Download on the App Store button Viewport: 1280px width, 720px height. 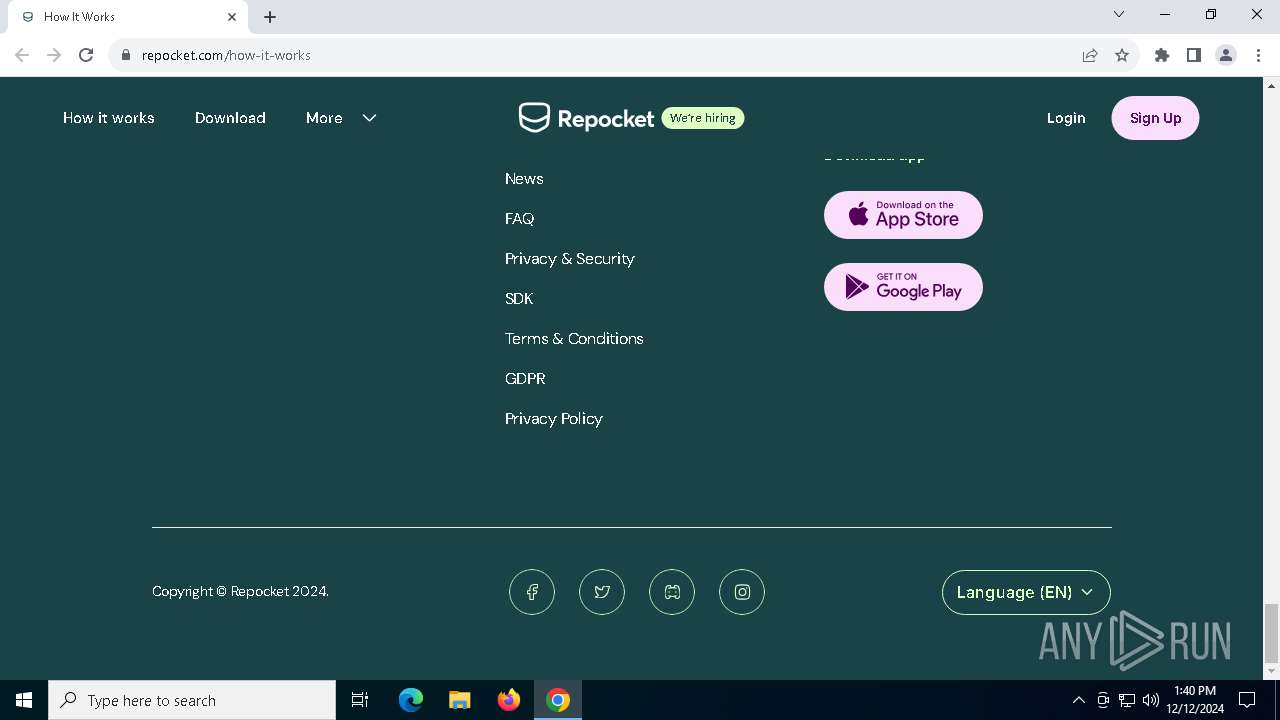tap(903, 215)
